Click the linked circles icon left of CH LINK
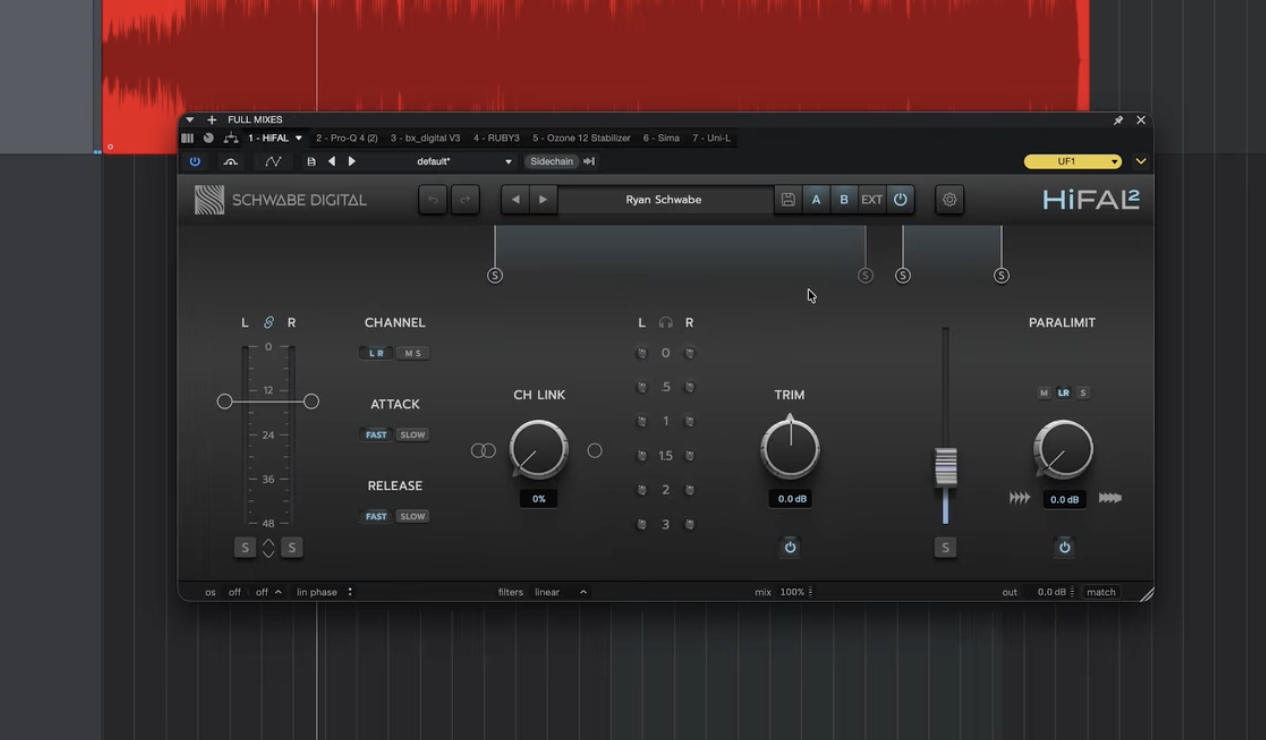 (483, 451)
